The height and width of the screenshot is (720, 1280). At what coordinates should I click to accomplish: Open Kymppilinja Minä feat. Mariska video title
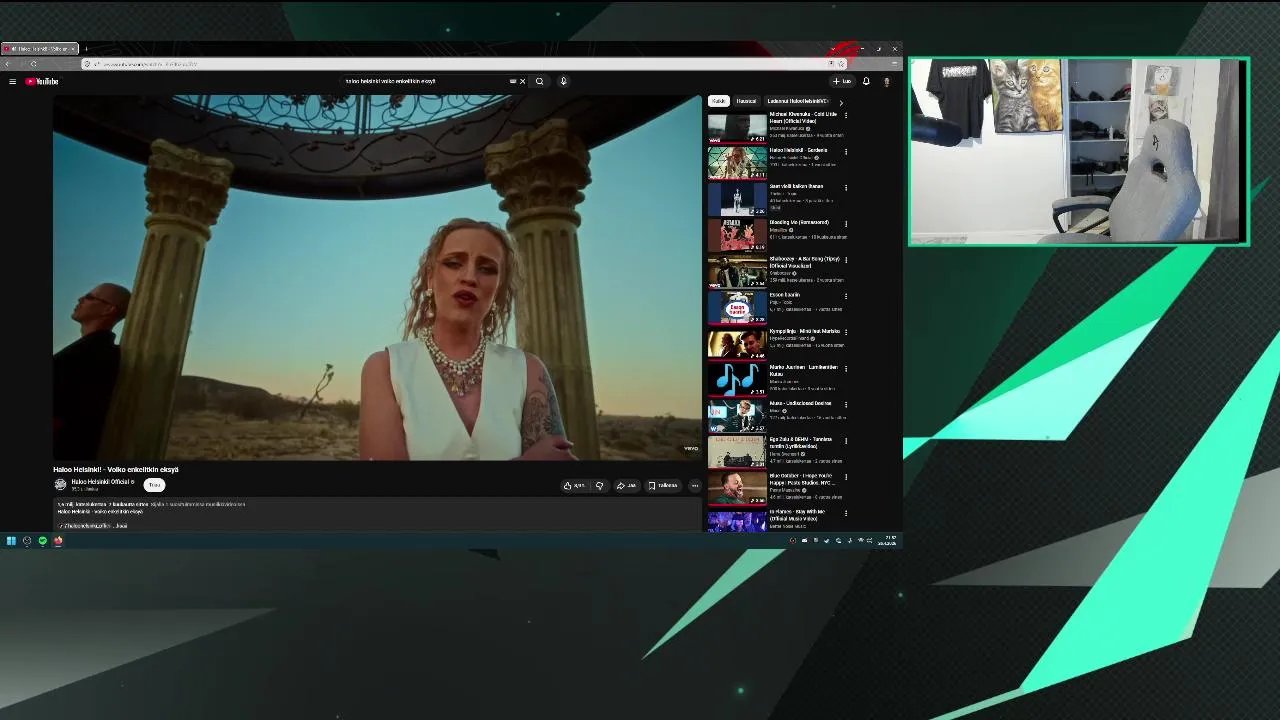click(804, 331)
